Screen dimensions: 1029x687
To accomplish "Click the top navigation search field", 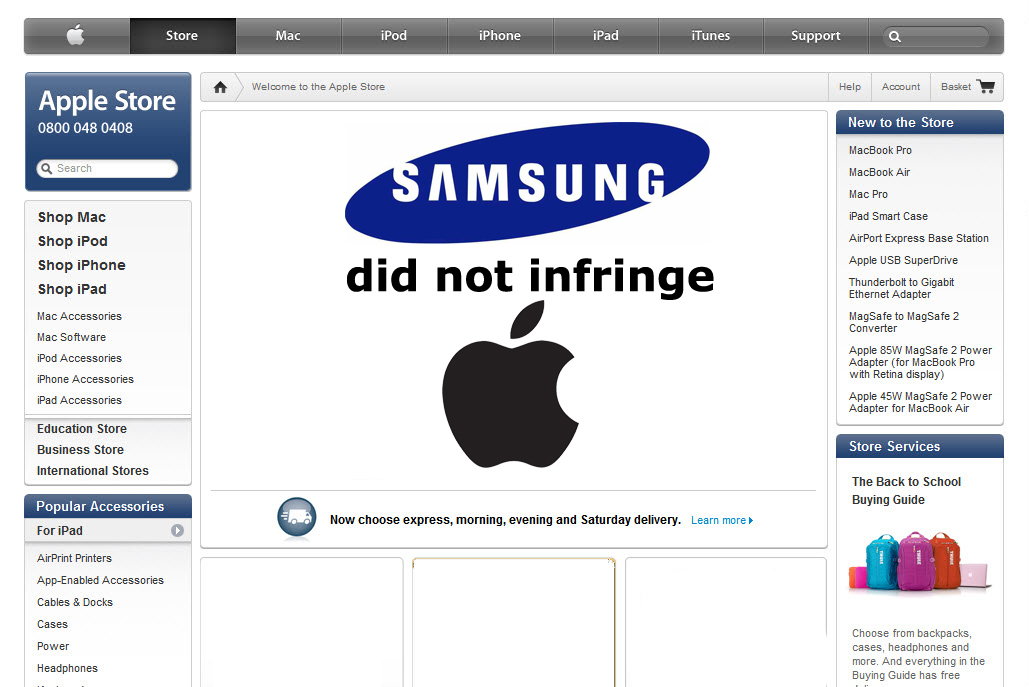I will [x=935, y=37].
